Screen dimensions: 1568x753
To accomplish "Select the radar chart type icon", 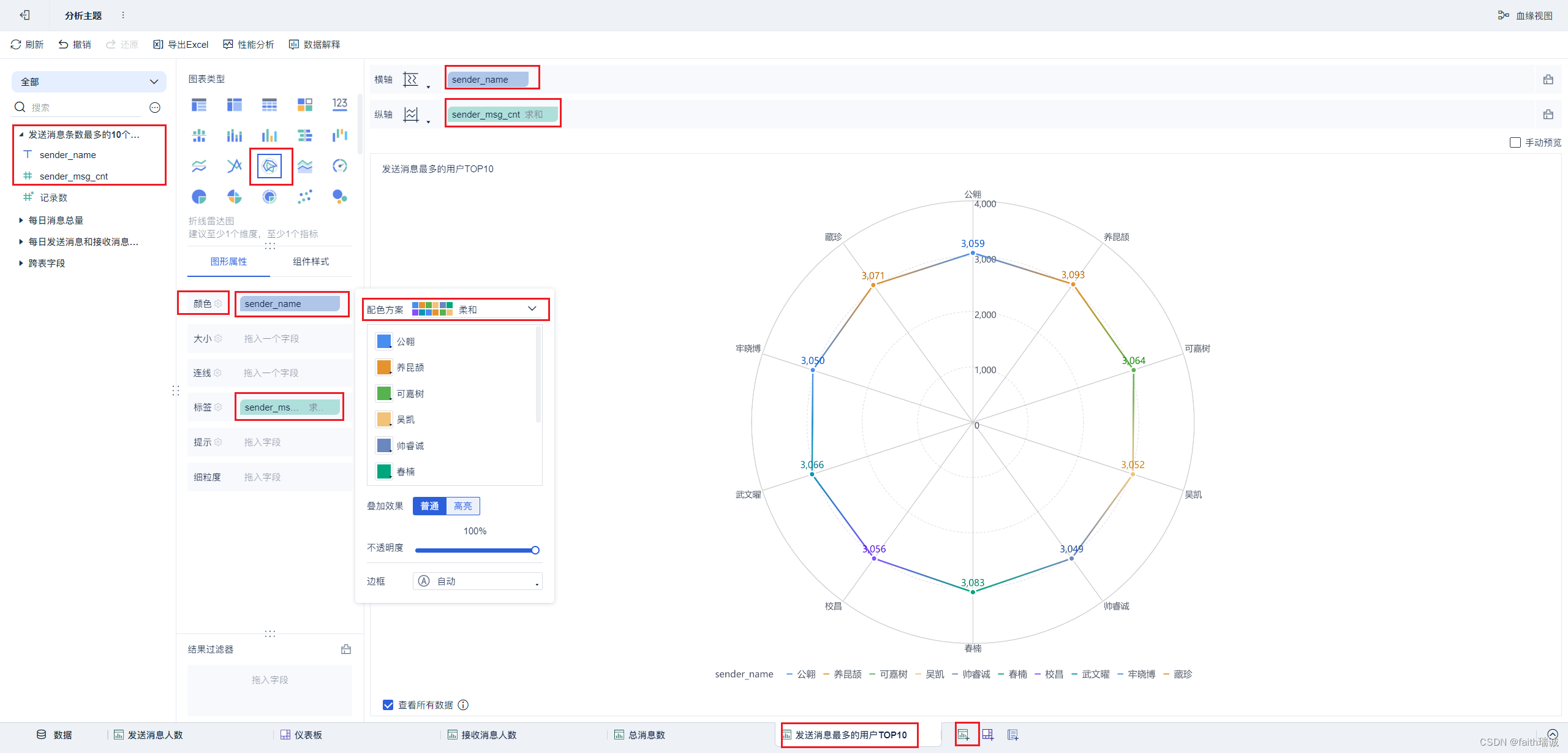I will point(269,166).
